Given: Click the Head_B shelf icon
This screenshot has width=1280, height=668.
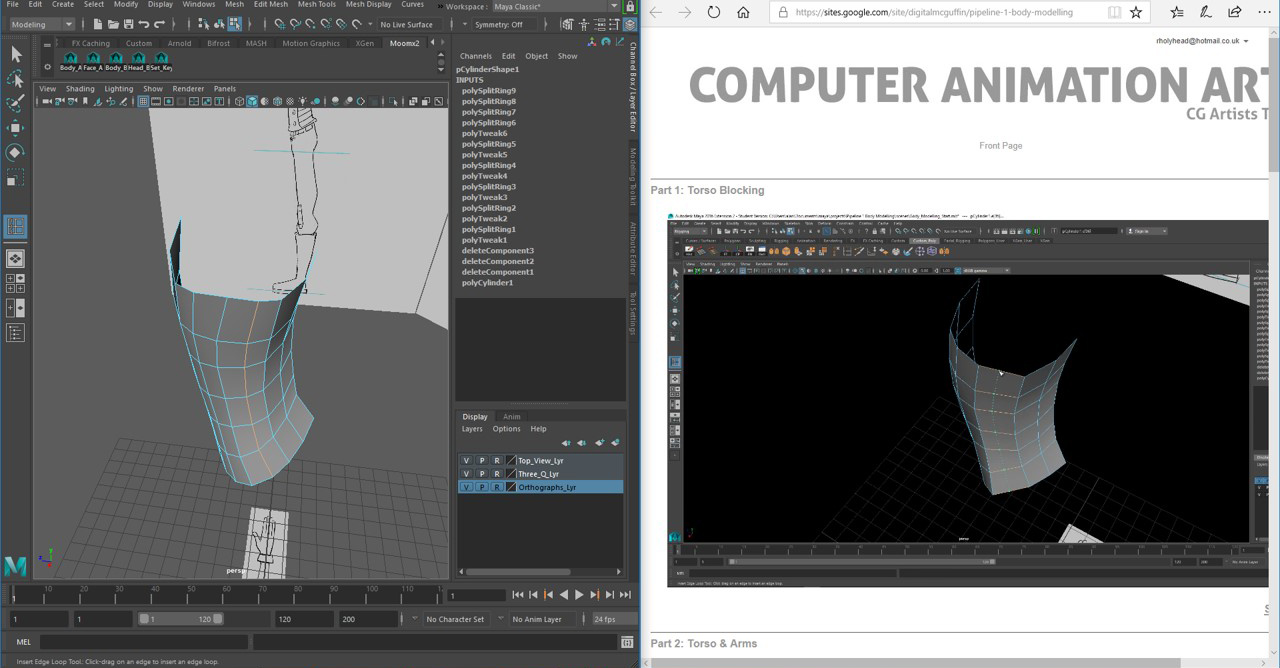Looking at the screenshot, I should pos(138,62).
